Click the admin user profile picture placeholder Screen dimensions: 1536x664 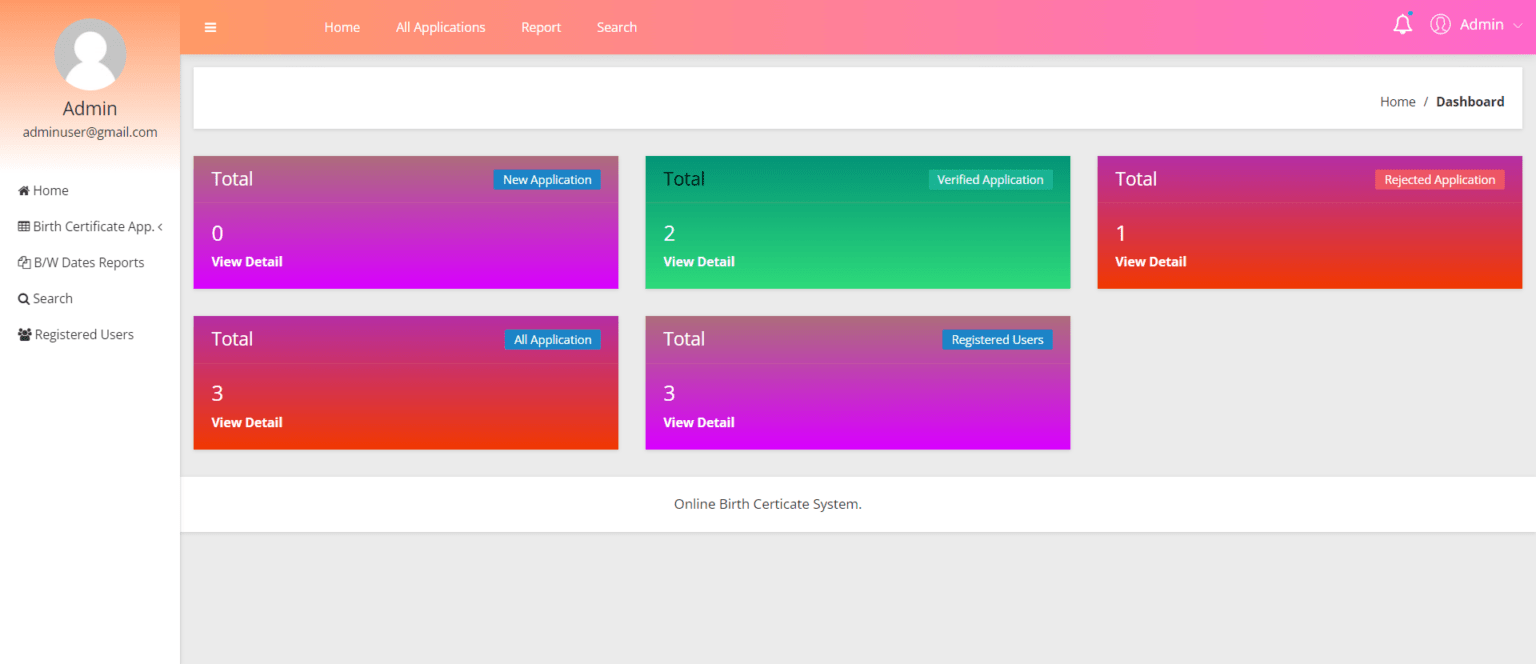click(90, 54)
